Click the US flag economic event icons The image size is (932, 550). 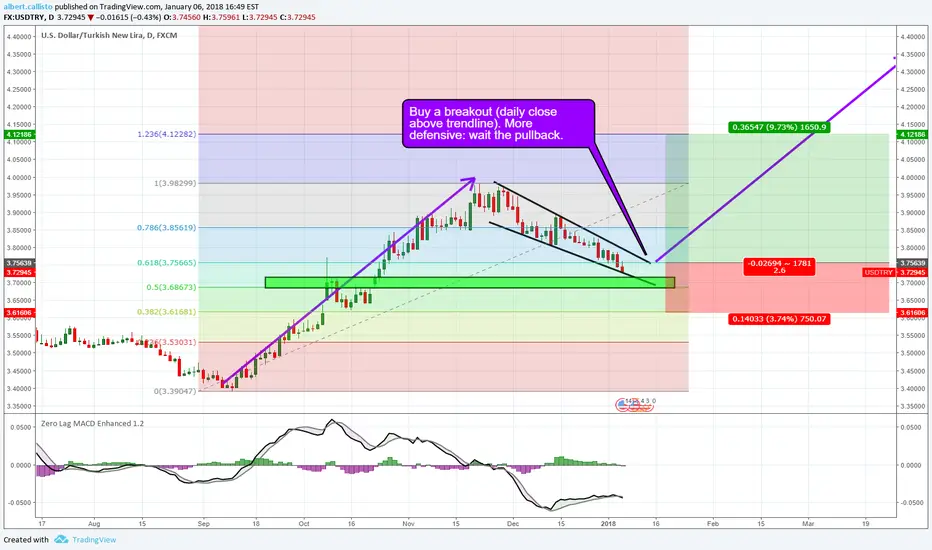(634, 406)
